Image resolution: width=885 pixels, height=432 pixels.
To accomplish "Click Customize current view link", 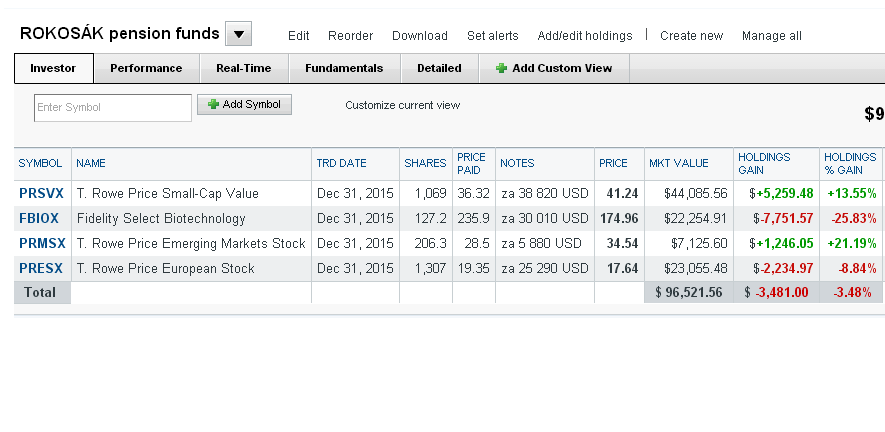I will pos(402,105).
